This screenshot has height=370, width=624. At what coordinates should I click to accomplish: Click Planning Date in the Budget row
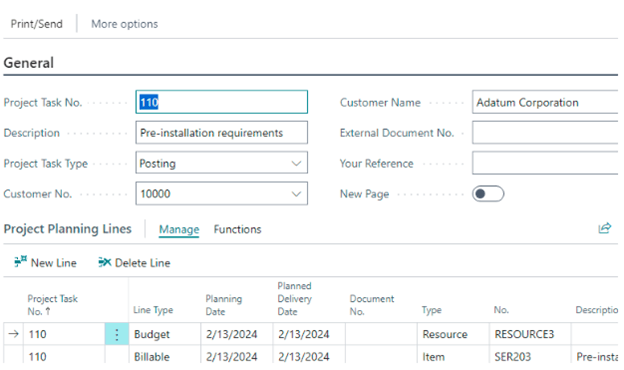237,334
